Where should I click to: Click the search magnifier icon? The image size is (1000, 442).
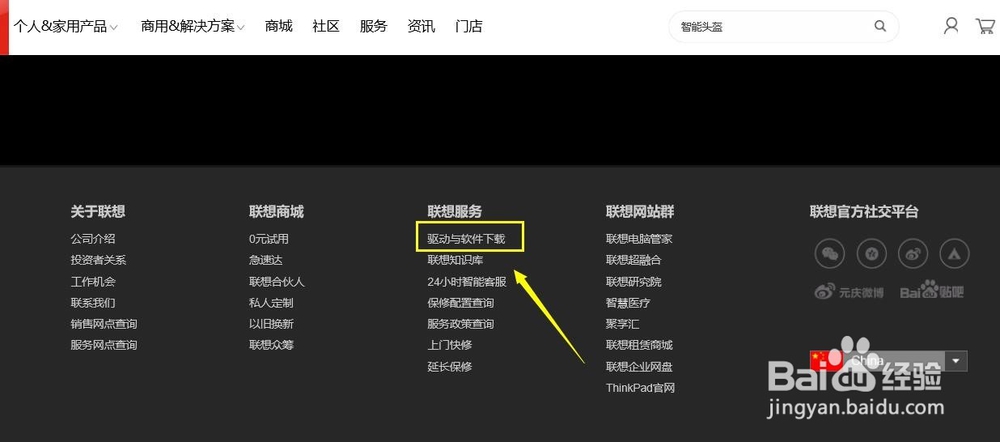[x=880, y=26]
